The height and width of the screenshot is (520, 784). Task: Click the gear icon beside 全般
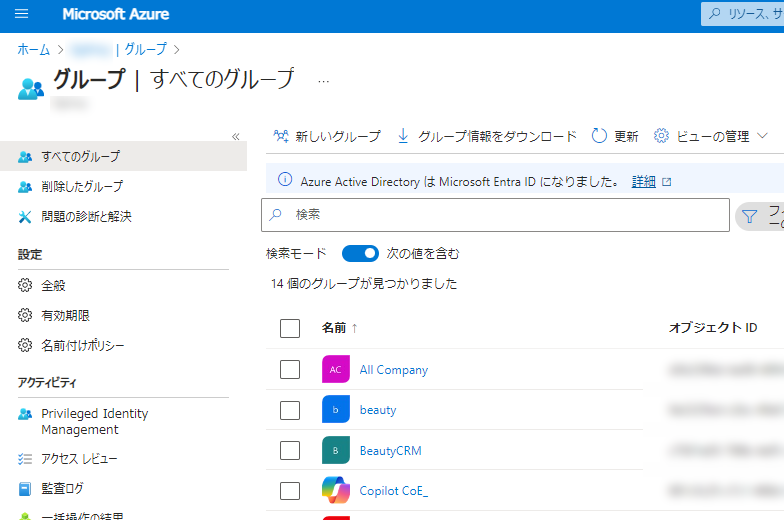point(25,286)
